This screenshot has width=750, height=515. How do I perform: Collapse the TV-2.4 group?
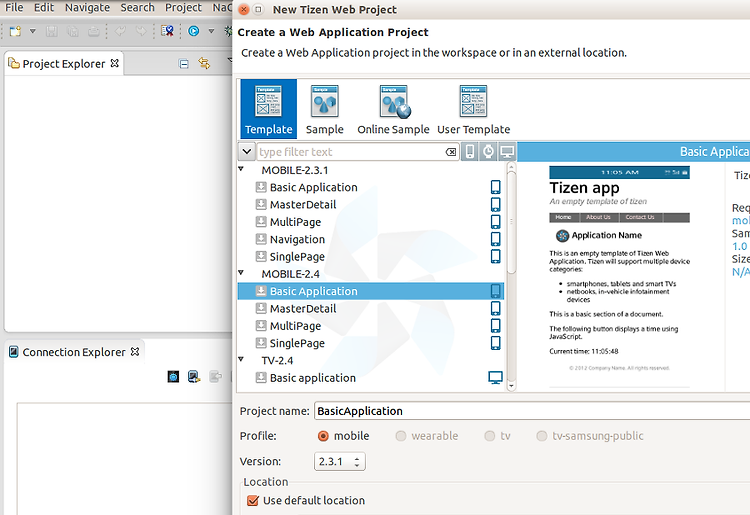click(x=242, y=359)
